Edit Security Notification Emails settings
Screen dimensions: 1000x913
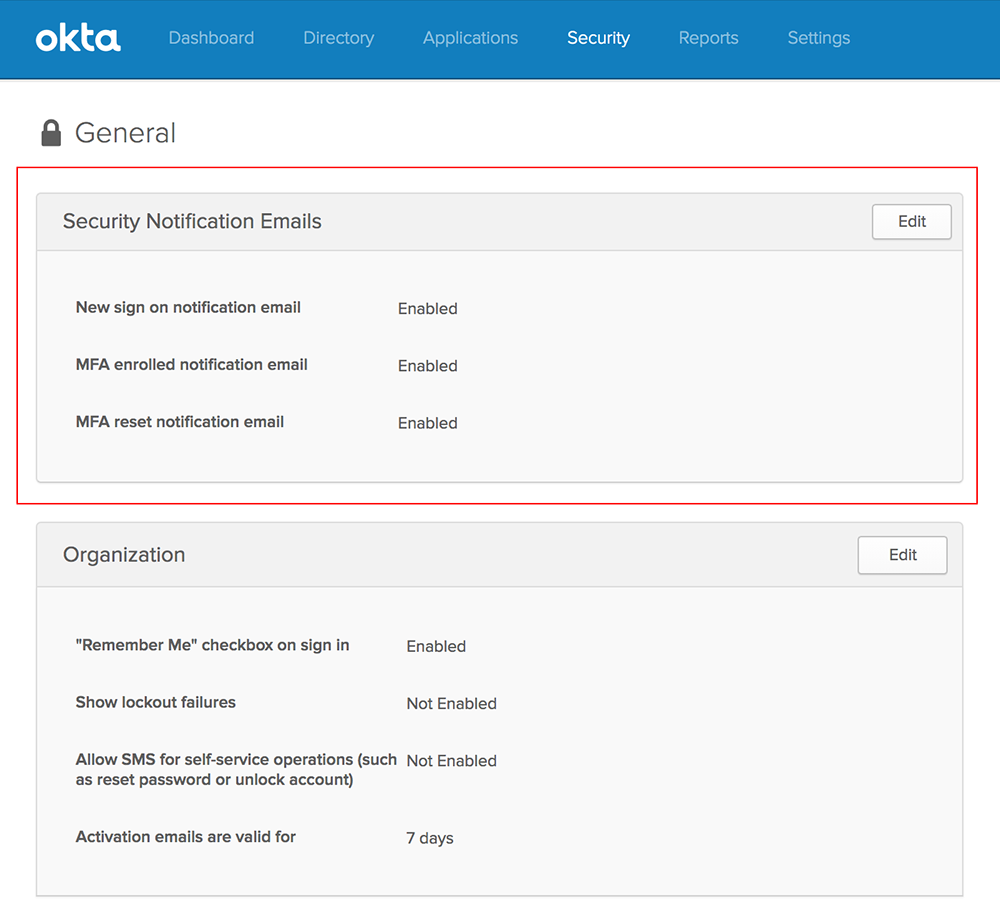click(911, 221)
